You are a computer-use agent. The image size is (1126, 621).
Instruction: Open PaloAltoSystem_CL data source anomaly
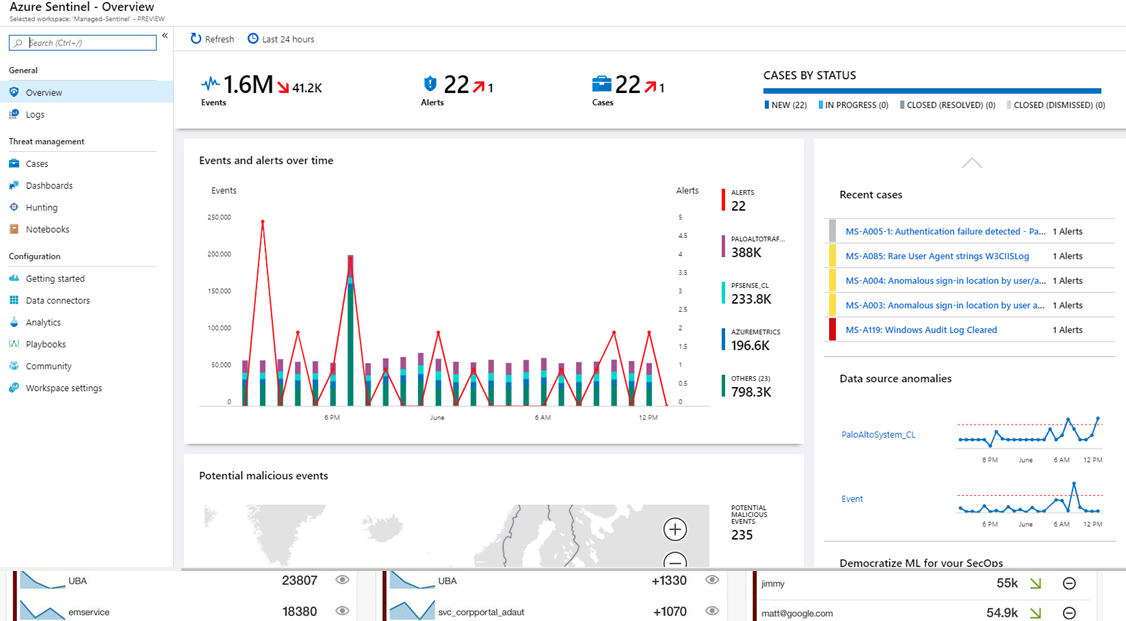(878, 434)
